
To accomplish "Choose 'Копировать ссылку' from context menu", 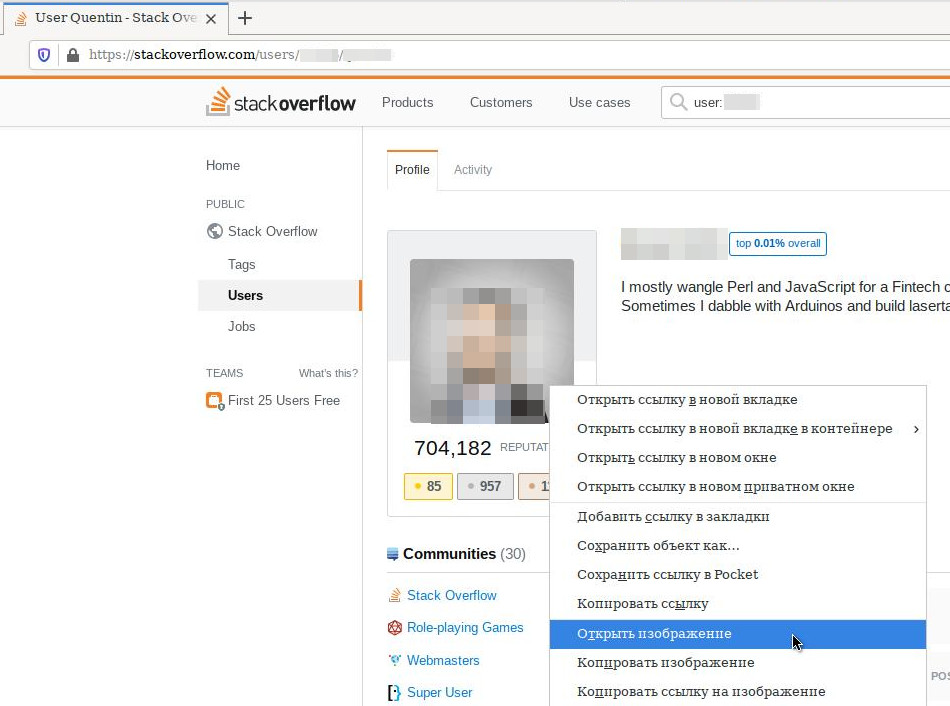I will tap(738, 604).
